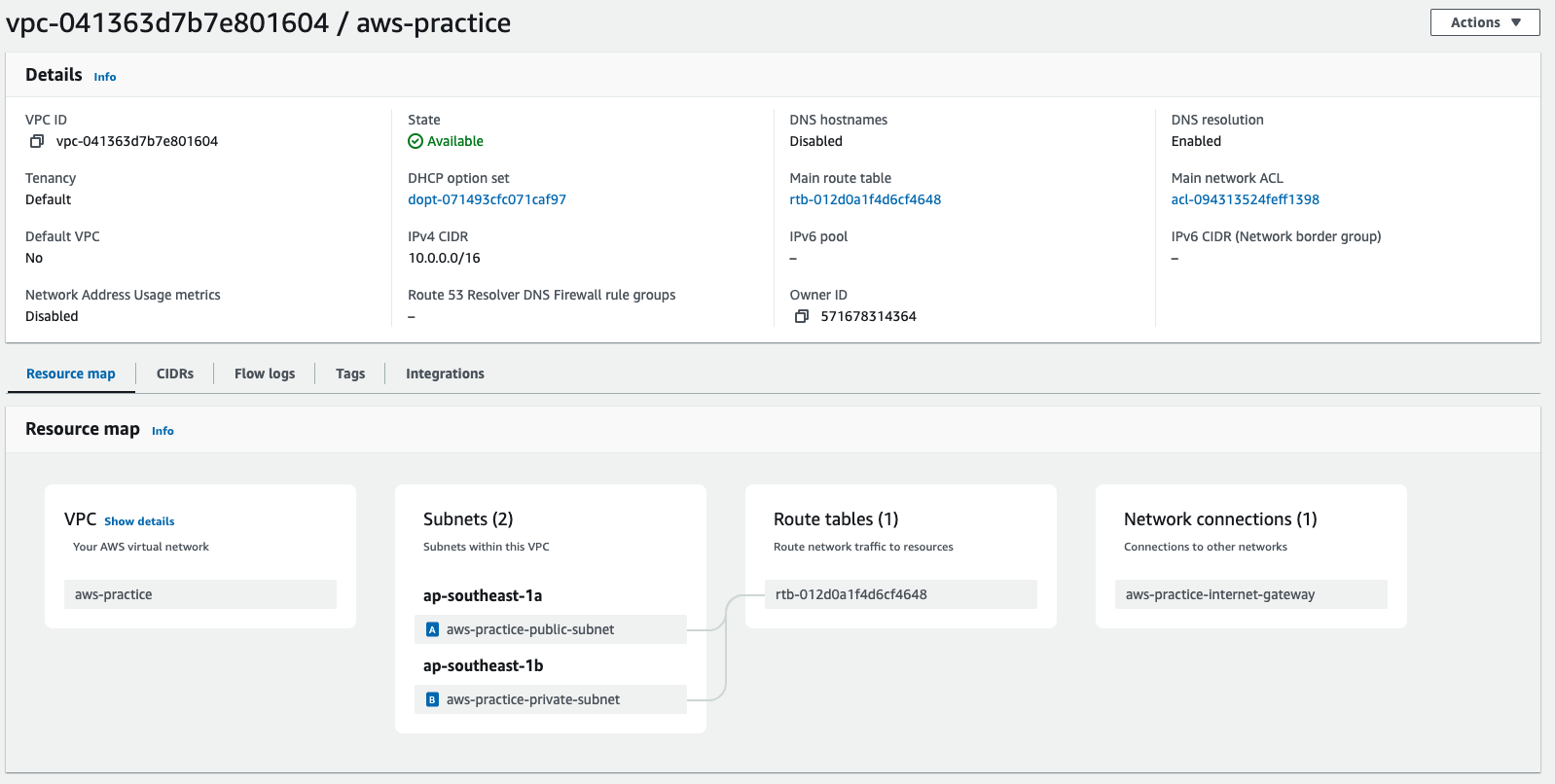Open the Tags tab

tap(350, 374)
